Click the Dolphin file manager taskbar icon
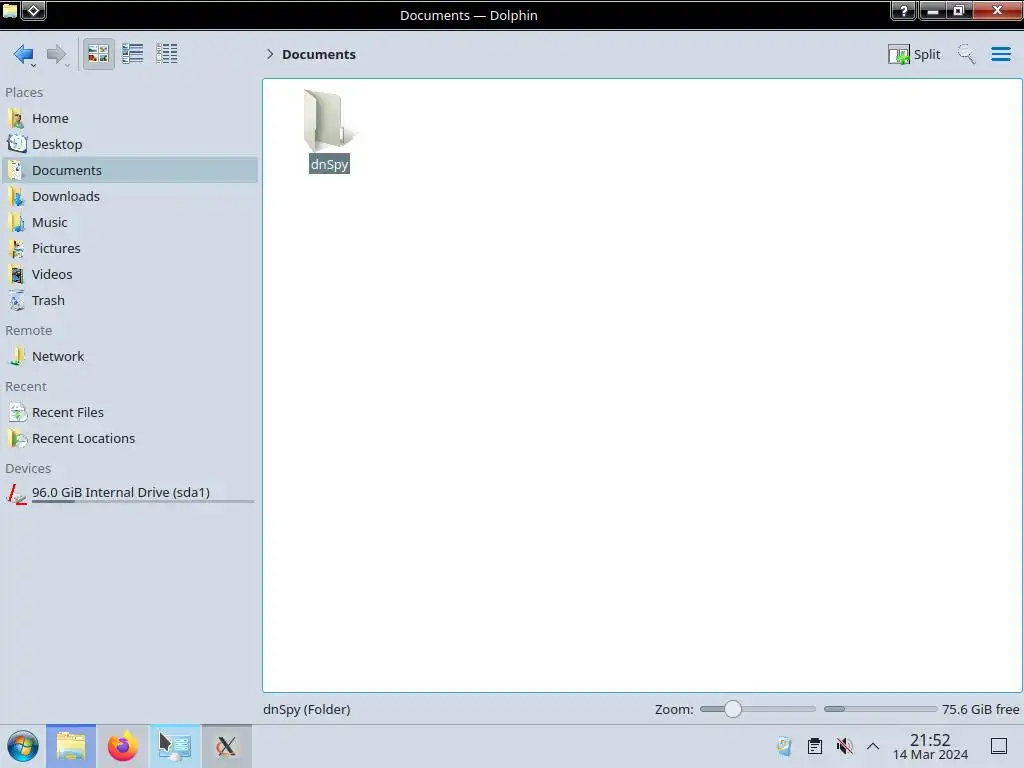The height and width of the screenshot is (768, 1024). [71, 746]
